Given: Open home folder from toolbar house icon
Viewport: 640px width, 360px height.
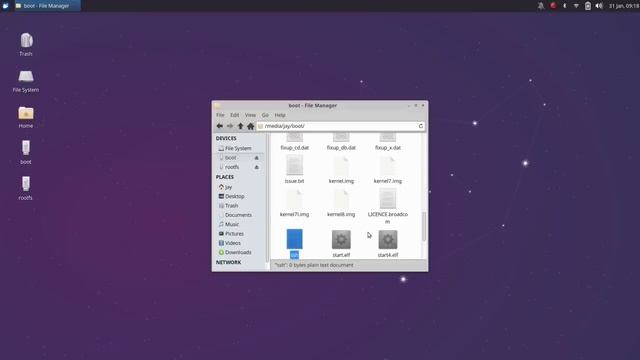Looking at the screenshot, I should point(251,126).
